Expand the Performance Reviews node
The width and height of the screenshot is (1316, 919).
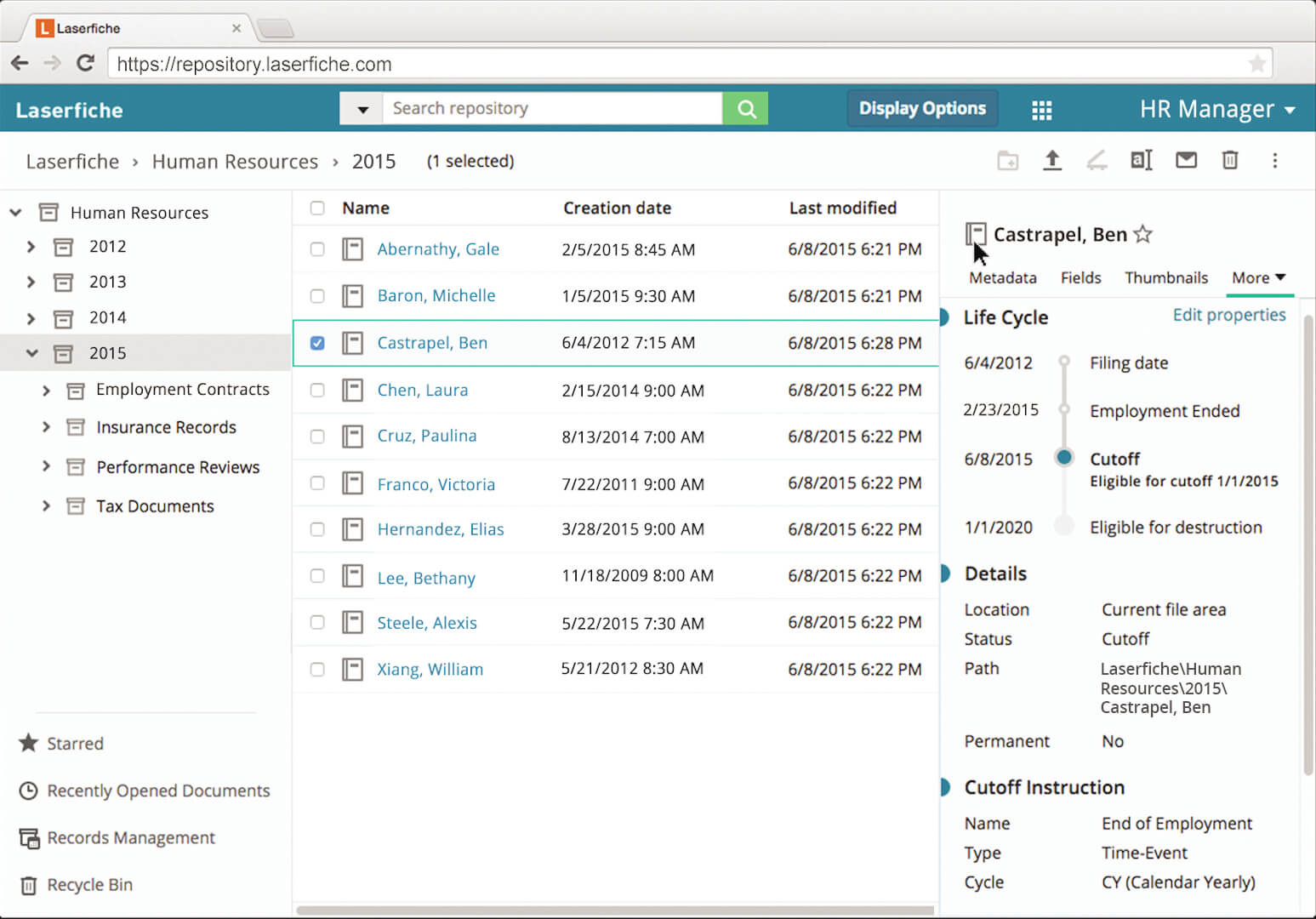point(46,466)
